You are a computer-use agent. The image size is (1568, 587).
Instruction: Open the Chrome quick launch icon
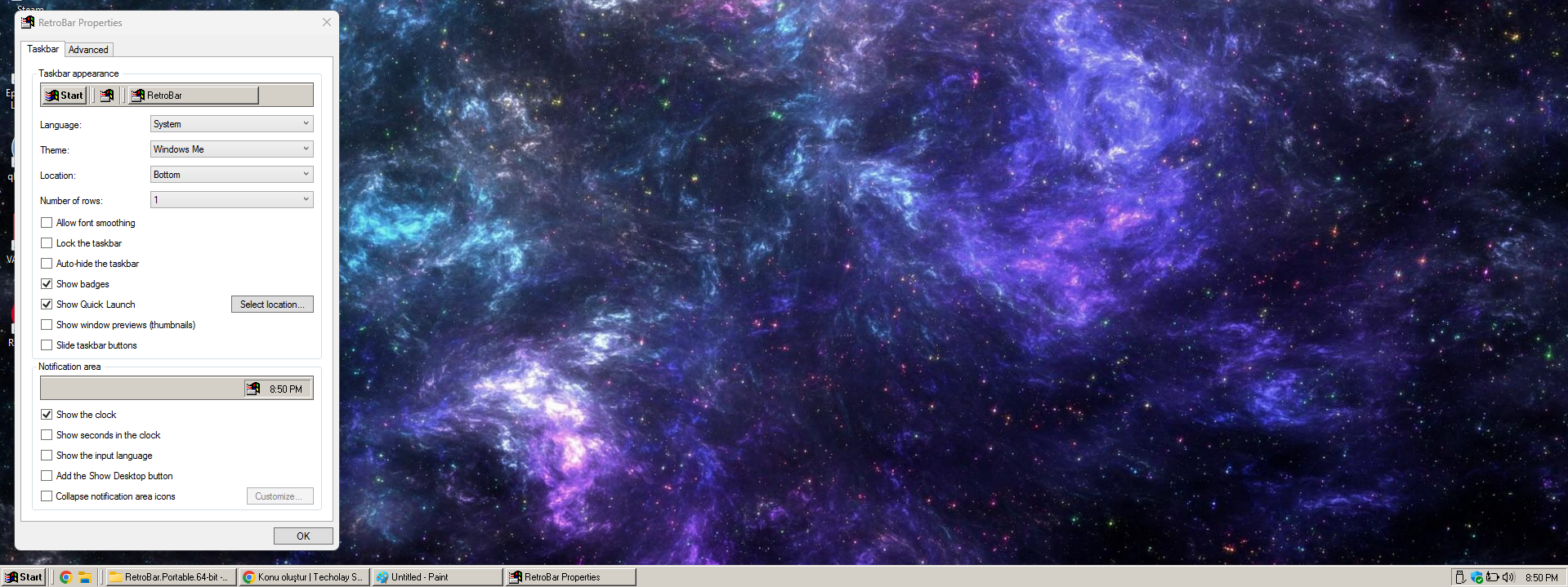click(x=66, y=577)
